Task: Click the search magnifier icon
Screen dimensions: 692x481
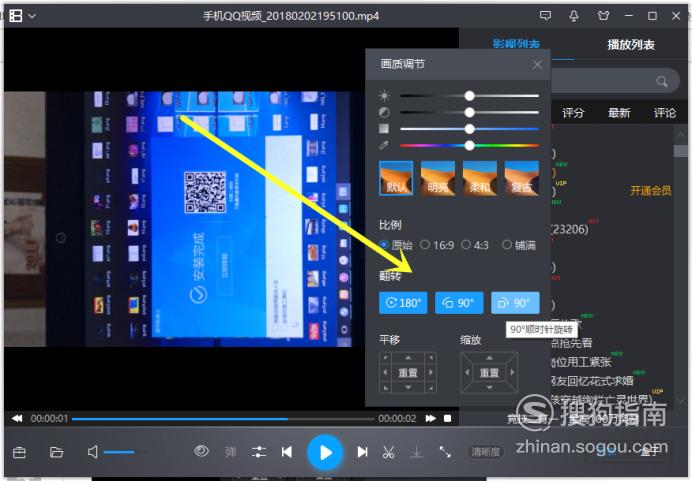Action: pos(662,81)
